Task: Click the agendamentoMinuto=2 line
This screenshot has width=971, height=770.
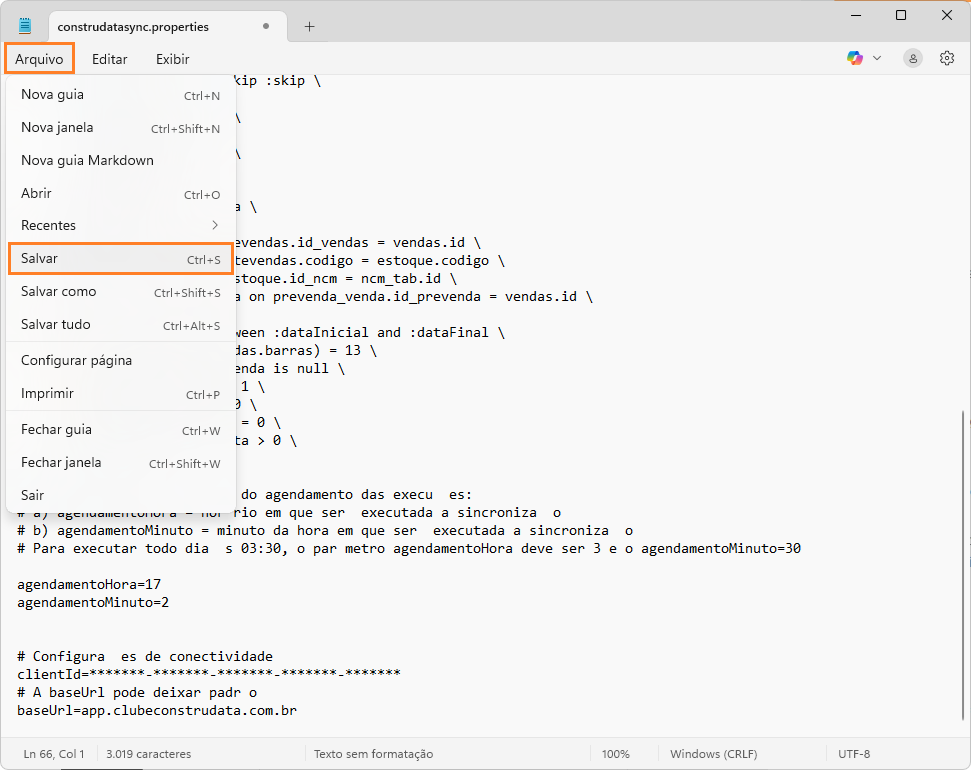Action: coord(93,602)
